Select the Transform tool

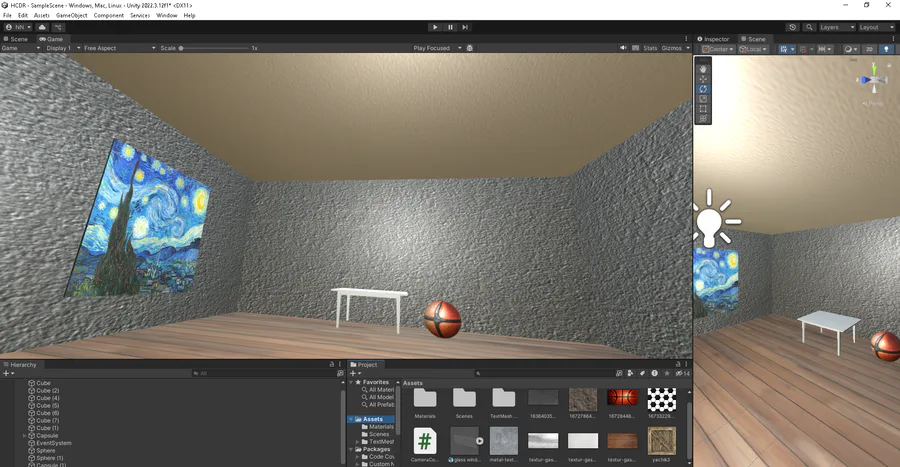[x=703, y=119]
